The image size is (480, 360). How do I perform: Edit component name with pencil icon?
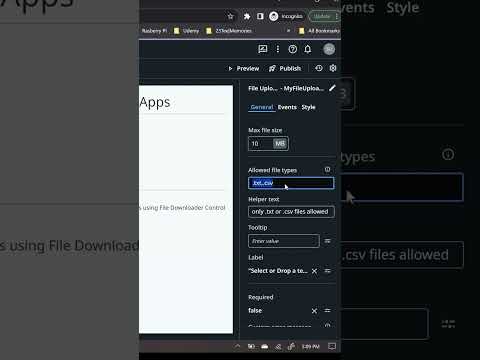tap(332, 88)
